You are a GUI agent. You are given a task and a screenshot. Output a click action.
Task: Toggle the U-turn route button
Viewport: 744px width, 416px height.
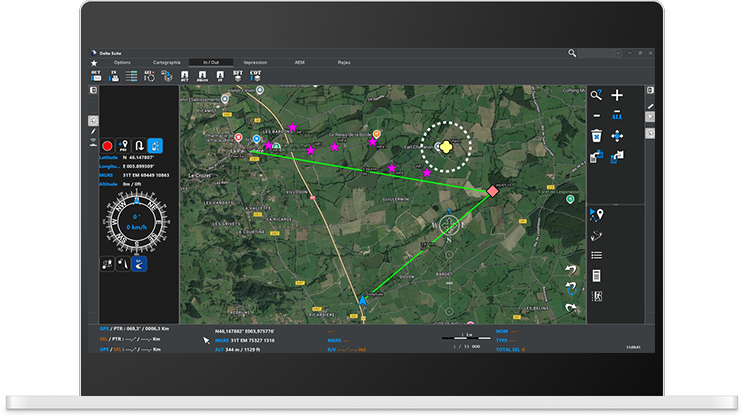(139, 146)
